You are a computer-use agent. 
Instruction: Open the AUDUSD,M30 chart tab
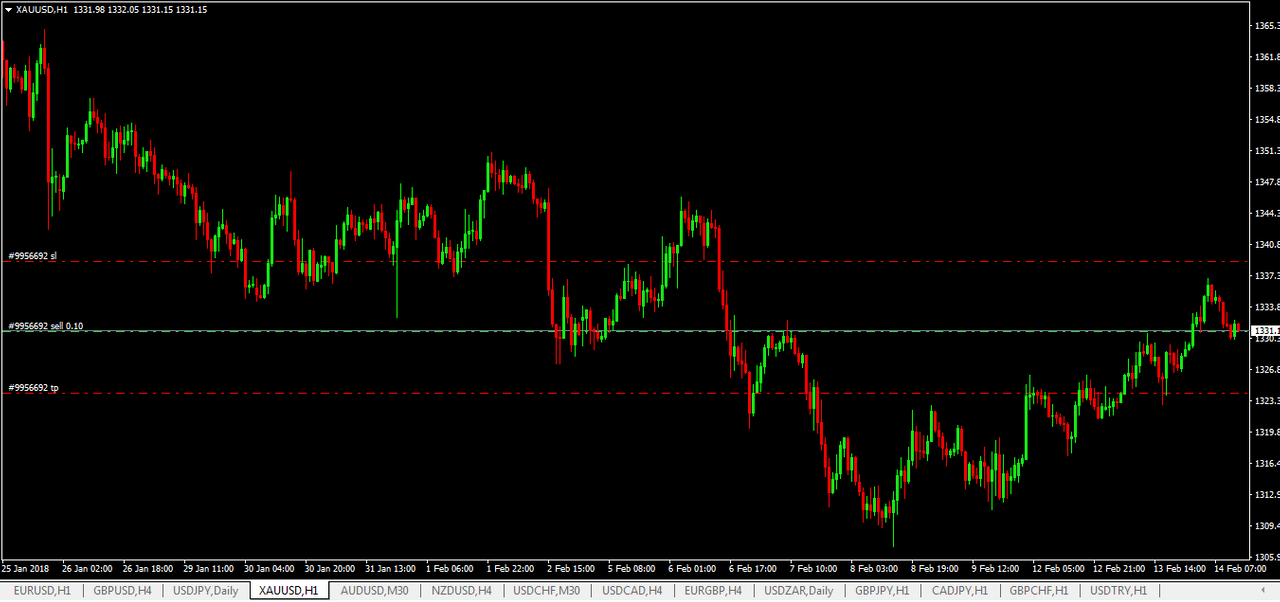click(374, 591)
